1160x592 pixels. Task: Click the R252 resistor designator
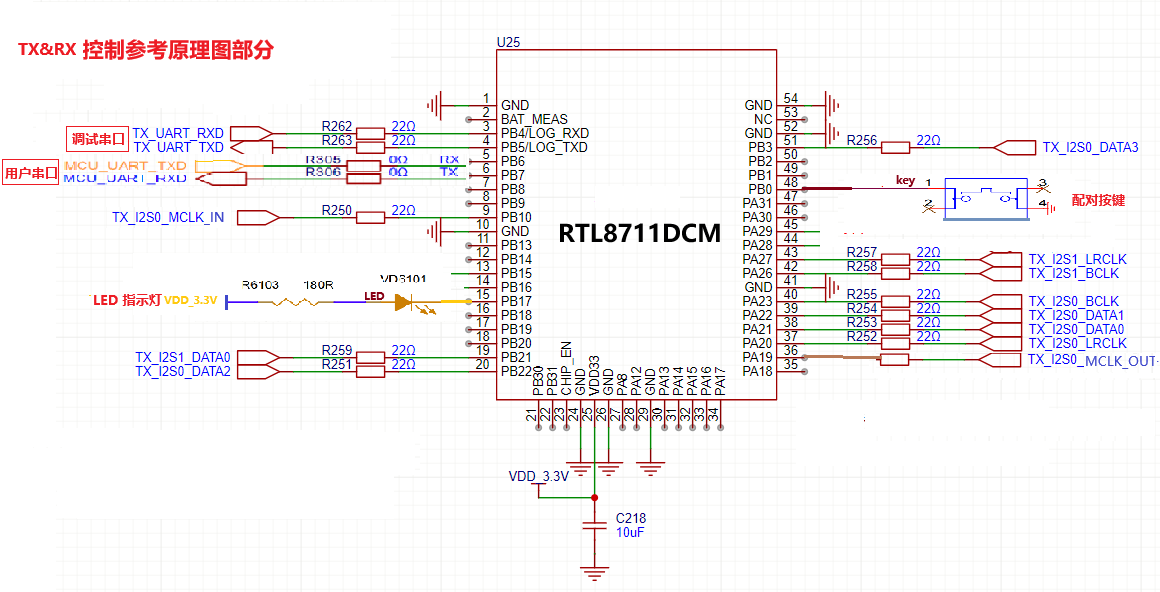[861, 336]
